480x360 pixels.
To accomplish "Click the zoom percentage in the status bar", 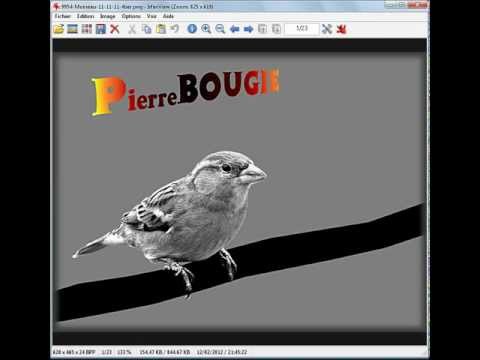I will pyautogui.click(x=125, y=352).
